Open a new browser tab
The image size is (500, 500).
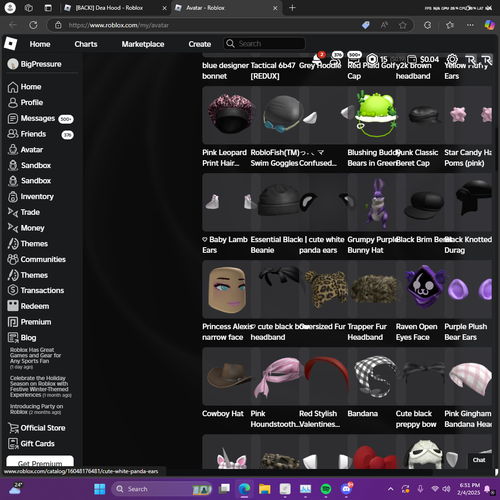click(292, 8)
